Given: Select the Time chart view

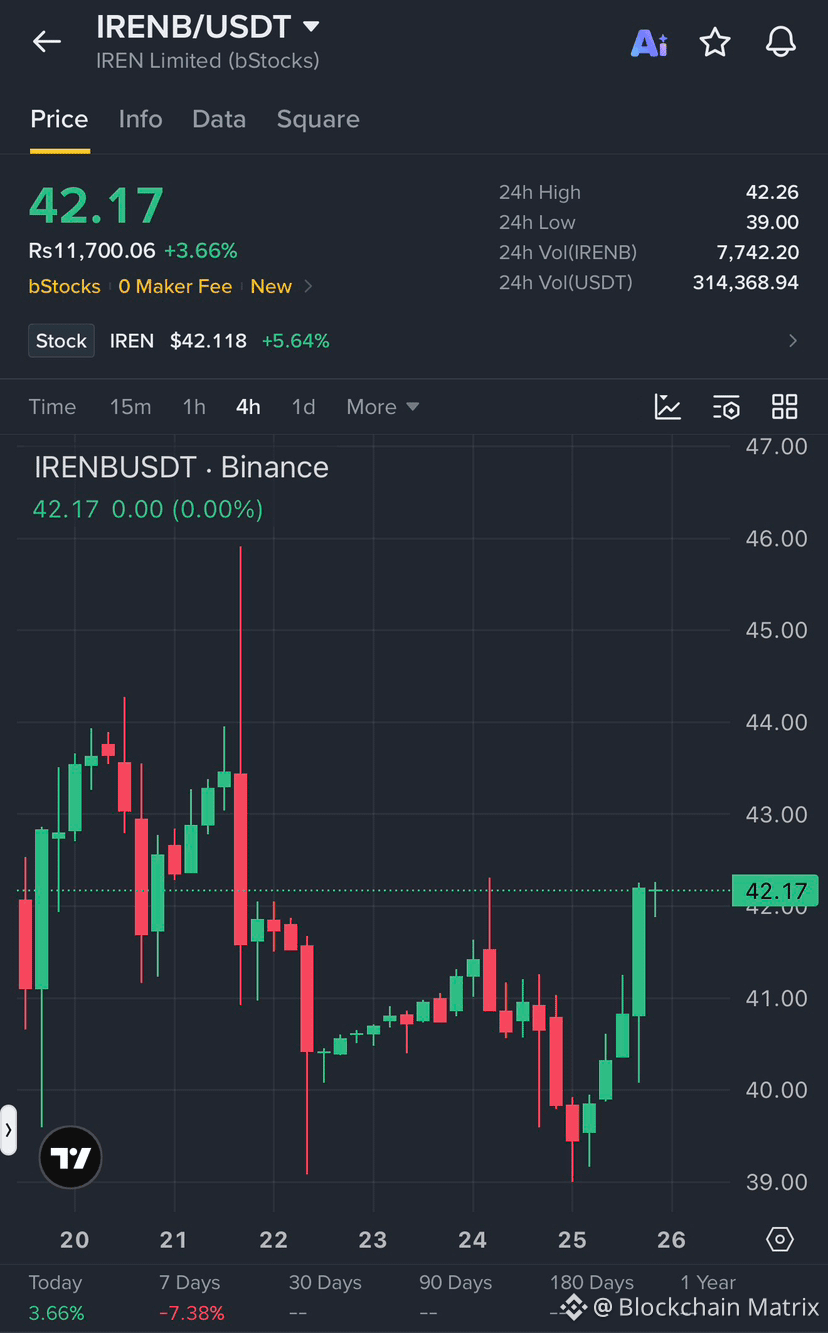Looking at the screenshot, I should (x=52, y=407).
